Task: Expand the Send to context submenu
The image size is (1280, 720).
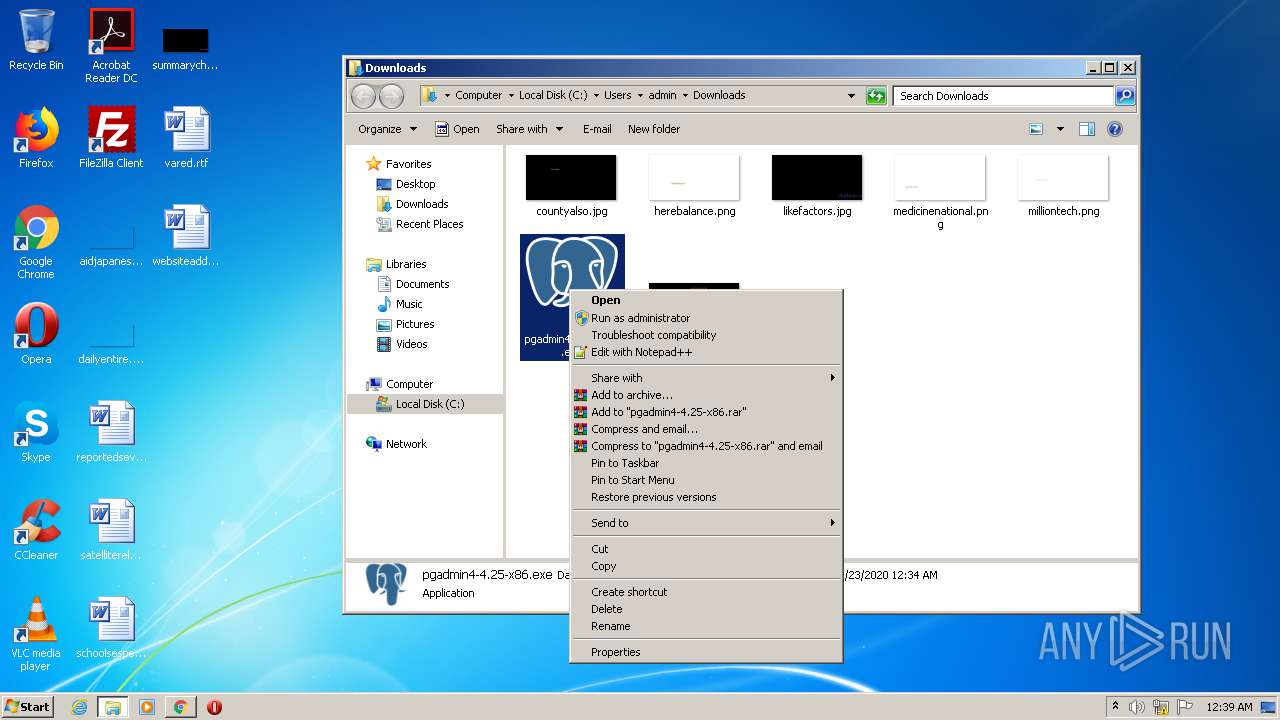Action: pyautogui.click(x=706, y=523)
